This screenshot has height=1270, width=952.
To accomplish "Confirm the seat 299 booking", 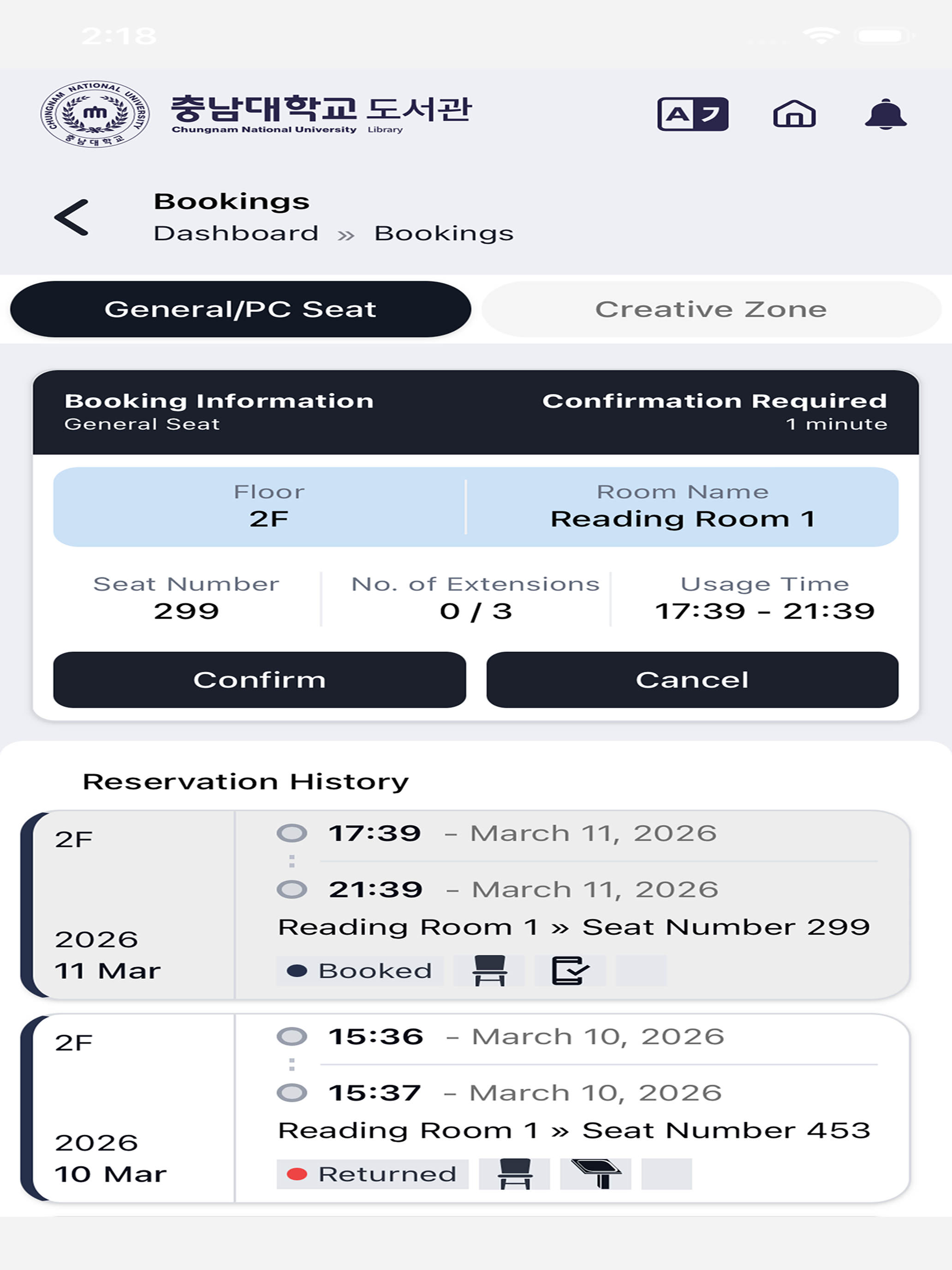I will tap(259, 680).
